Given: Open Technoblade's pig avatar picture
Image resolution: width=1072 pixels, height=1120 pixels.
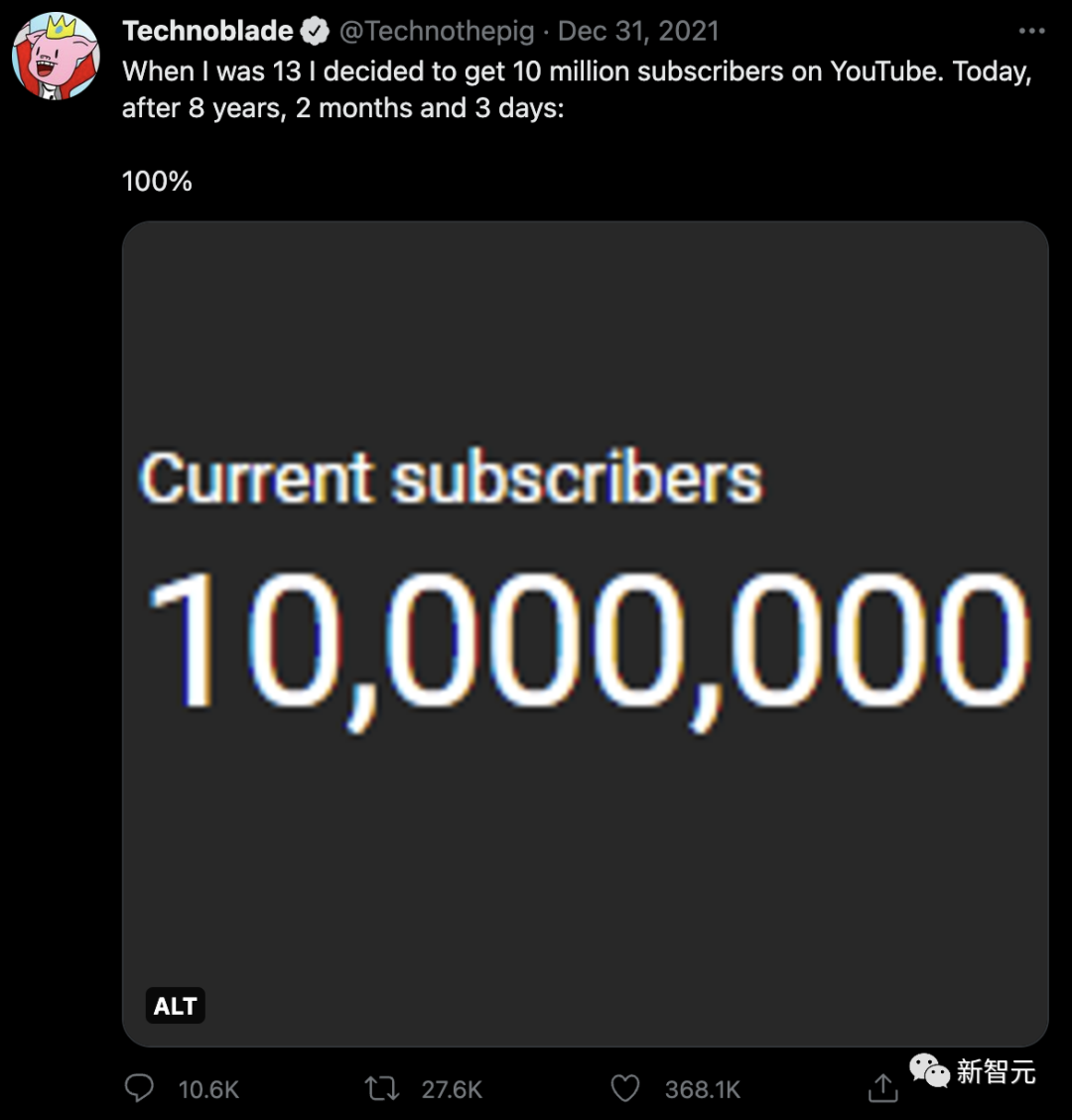Looking at the screenshot, I should point(56,56).
